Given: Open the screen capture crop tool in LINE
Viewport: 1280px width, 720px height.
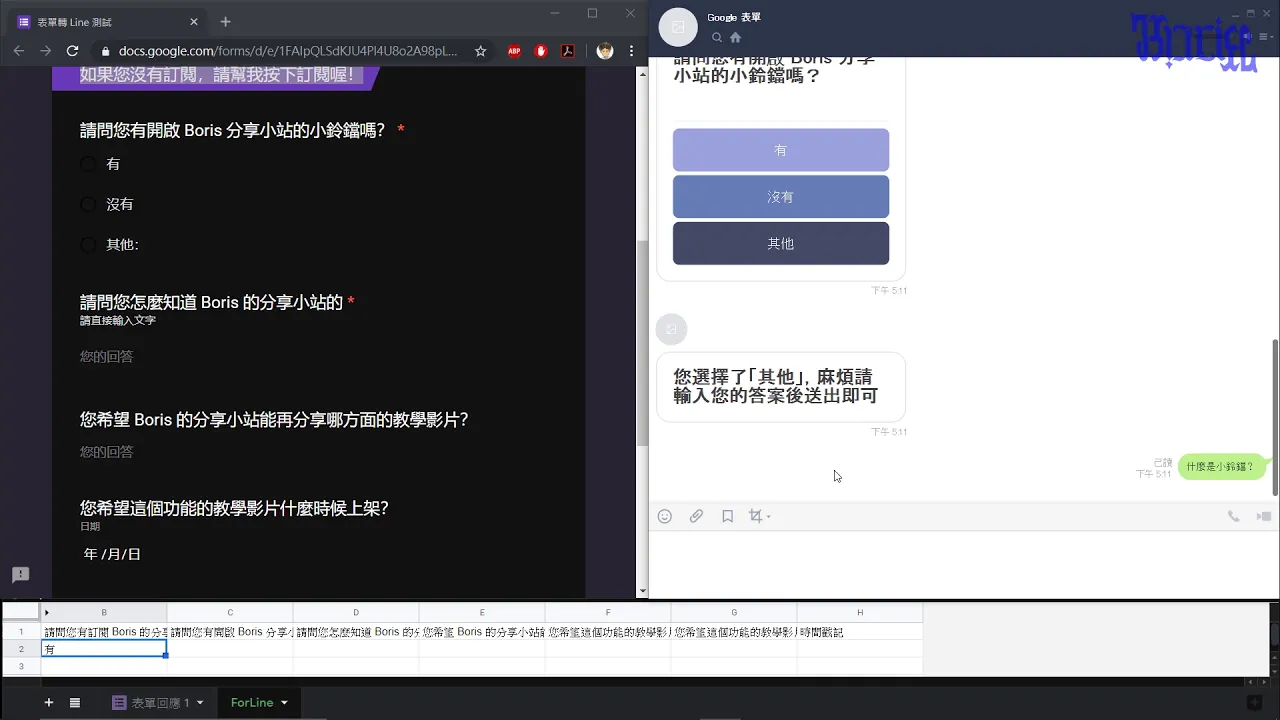Looking at the screenshot, I should pos(756,516).
